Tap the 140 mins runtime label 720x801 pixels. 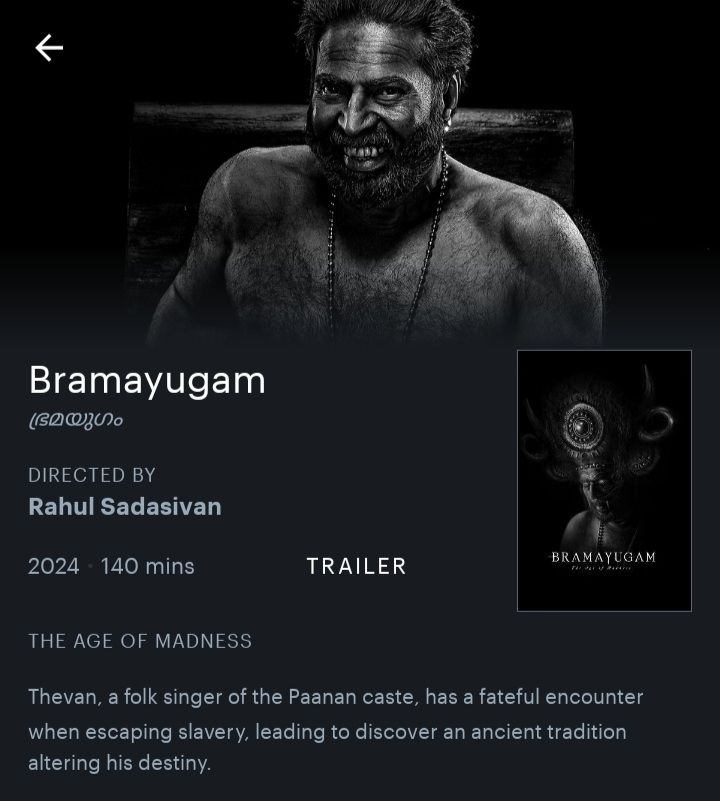148,567
